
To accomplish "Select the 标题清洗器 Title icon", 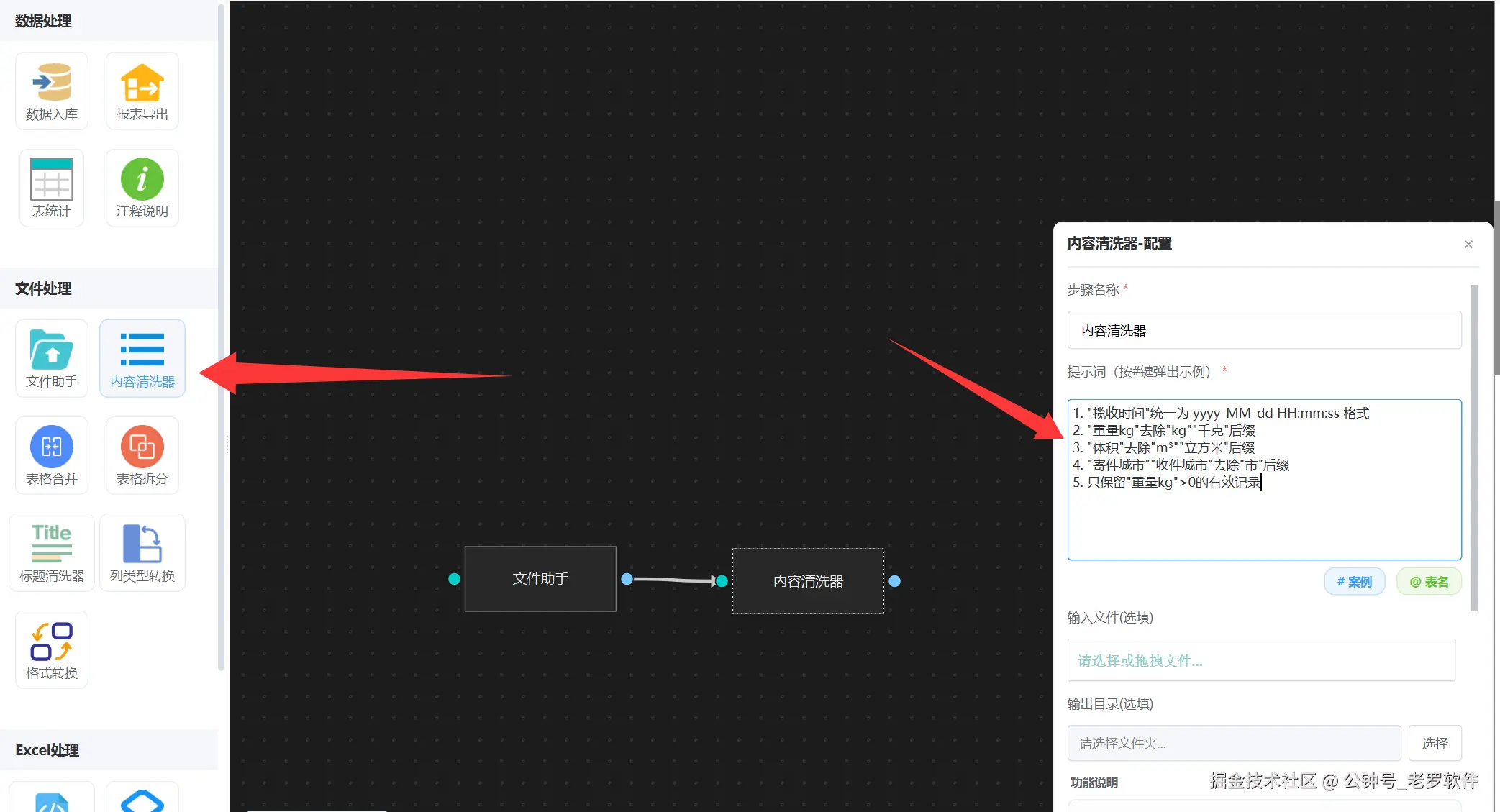I will 52,552.
